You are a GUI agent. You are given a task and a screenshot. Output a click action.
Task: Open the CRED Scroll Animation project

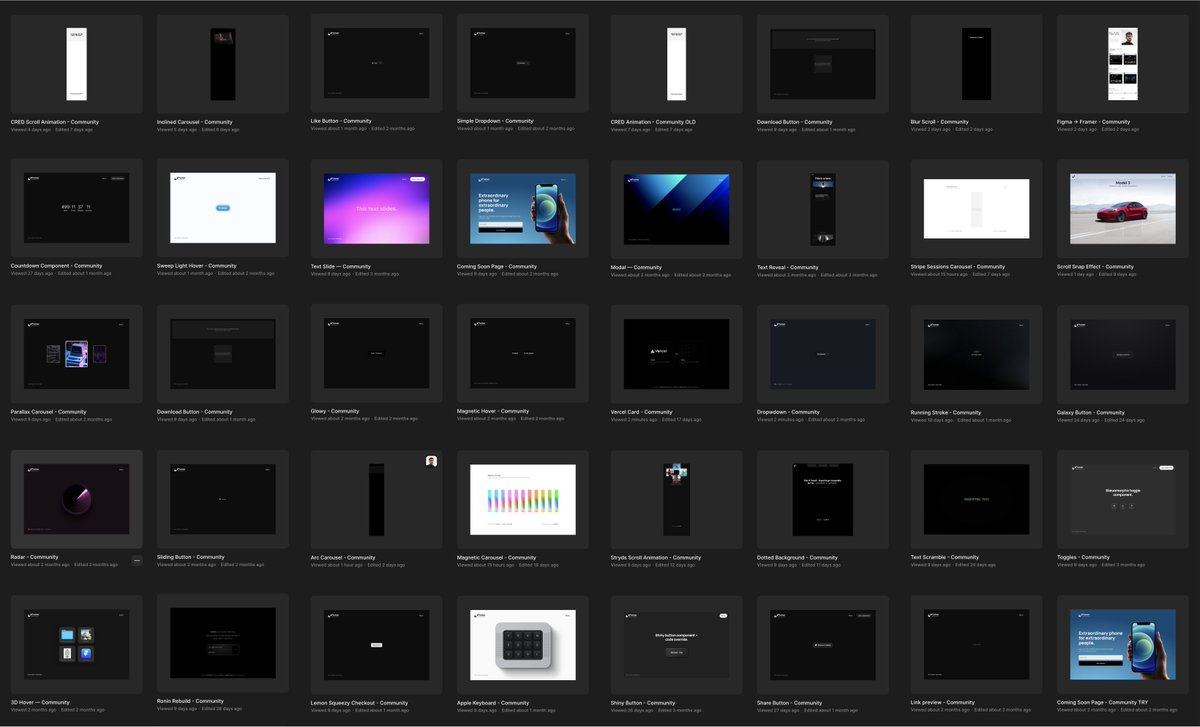tap(75, 63)
